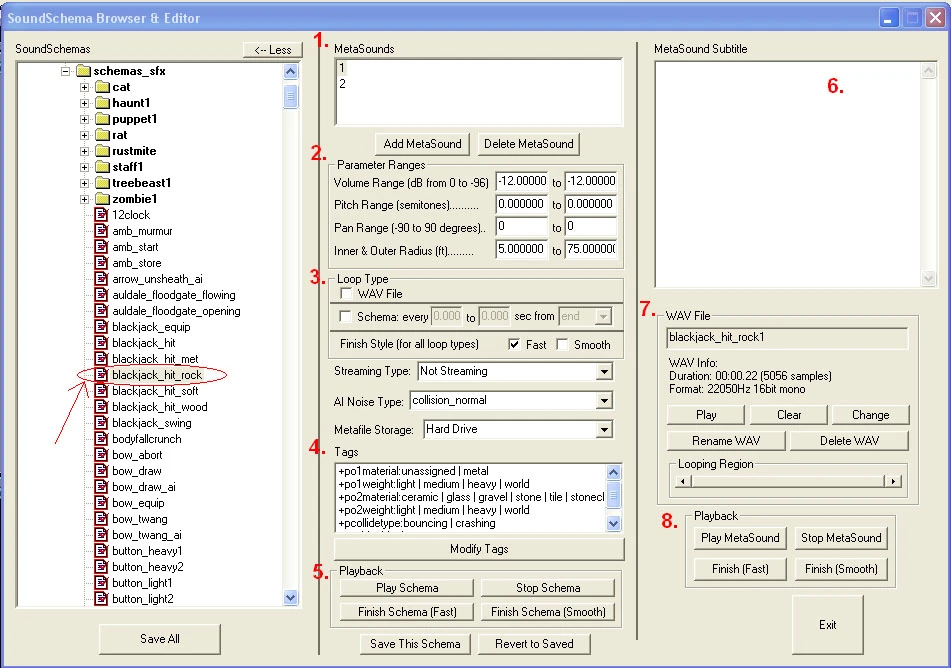Viewport: 951px width, 668px height.
Task: Open the Modify Tags dialog
Action: [479, 548]
